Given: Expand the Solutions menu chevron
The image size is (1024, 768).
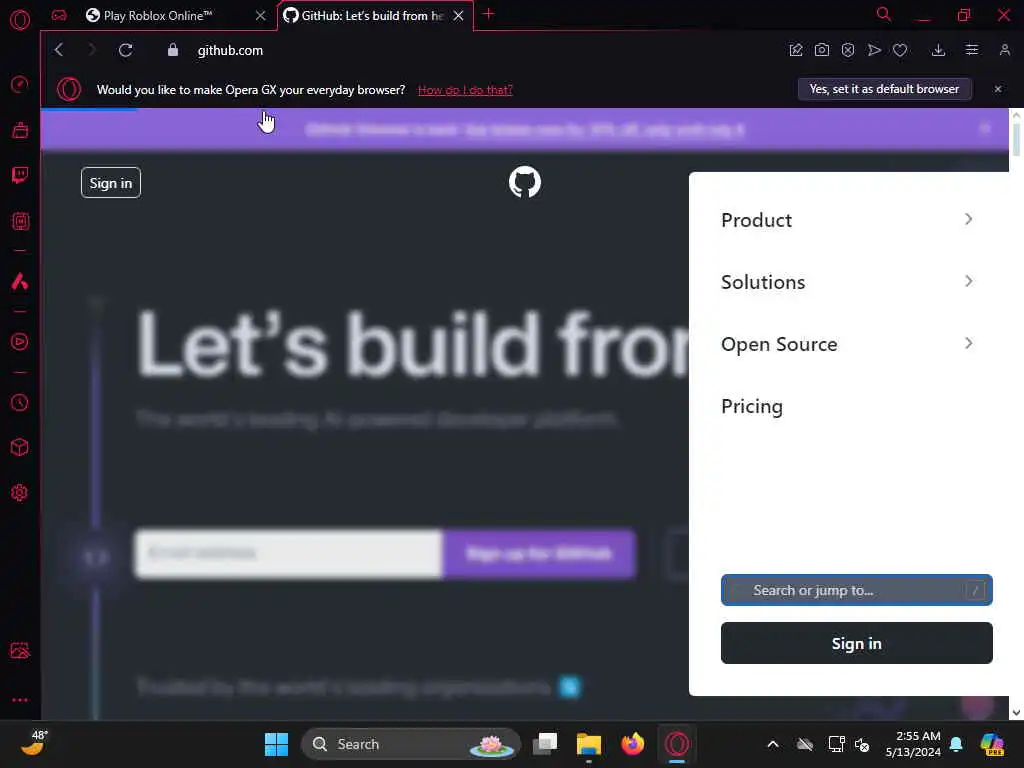Looking at the screenshot, I should click(968, 281).
